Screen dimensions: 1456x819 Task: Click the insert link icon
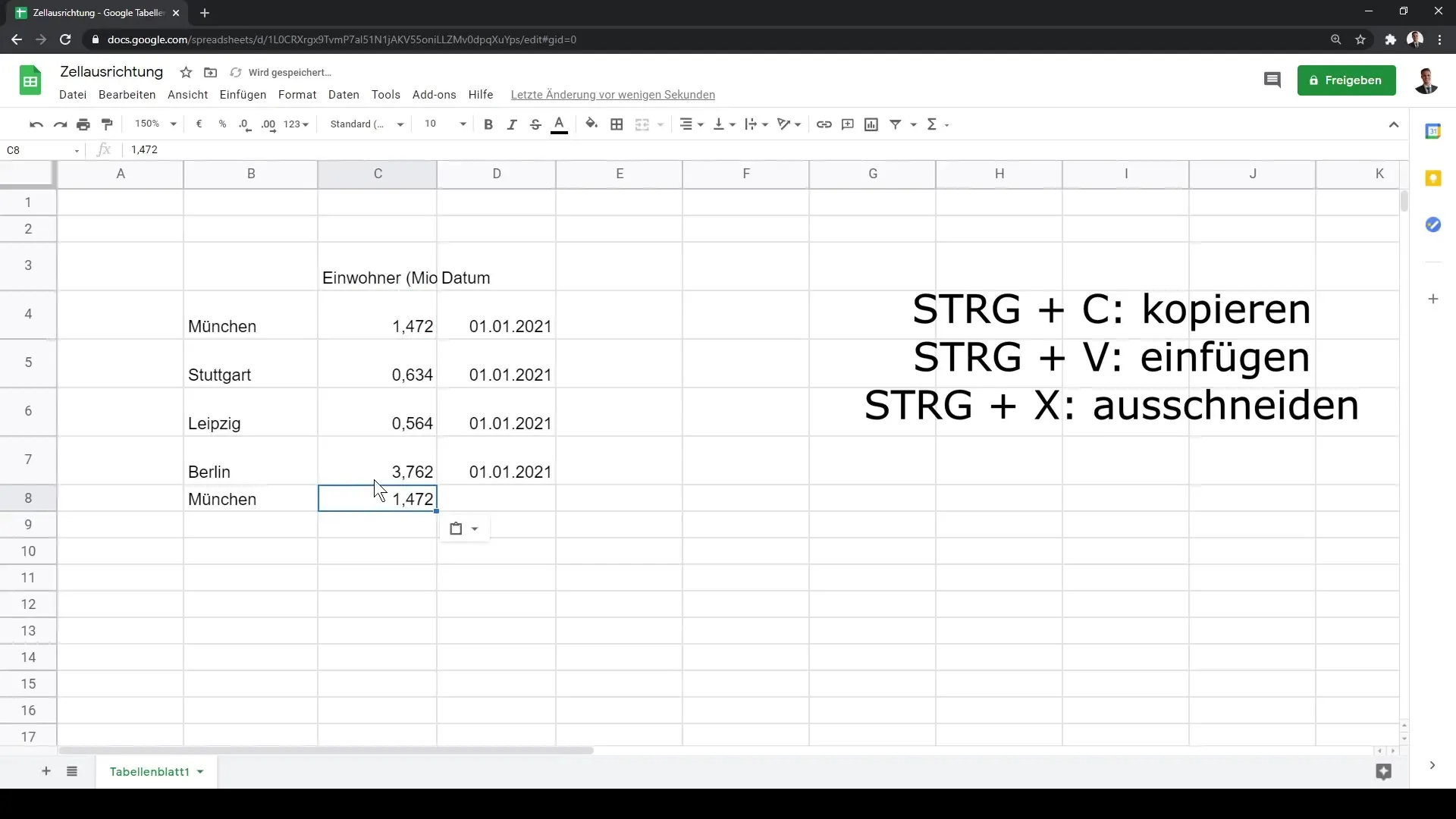point(824,124)
